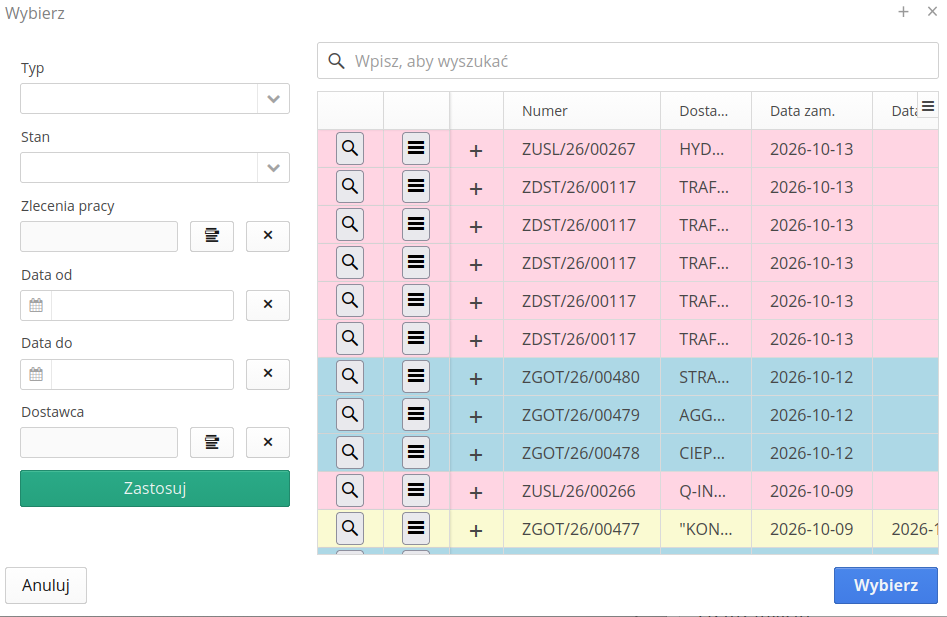Click date 2026-10-12 in ZGOT/26/00480 row
The width and height of the screenshot is (947, 617).
[x=812, y=377]
